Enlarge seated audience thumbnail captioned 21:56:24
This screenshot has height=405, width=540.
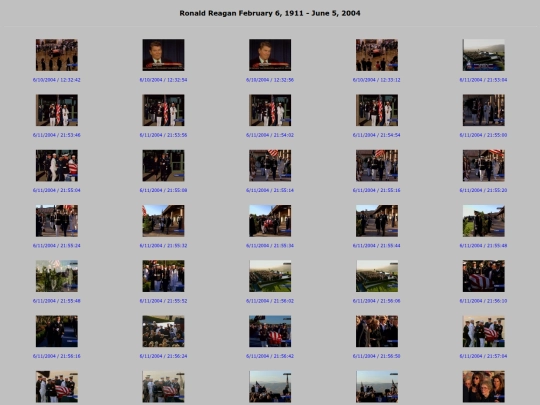(164, 331)
